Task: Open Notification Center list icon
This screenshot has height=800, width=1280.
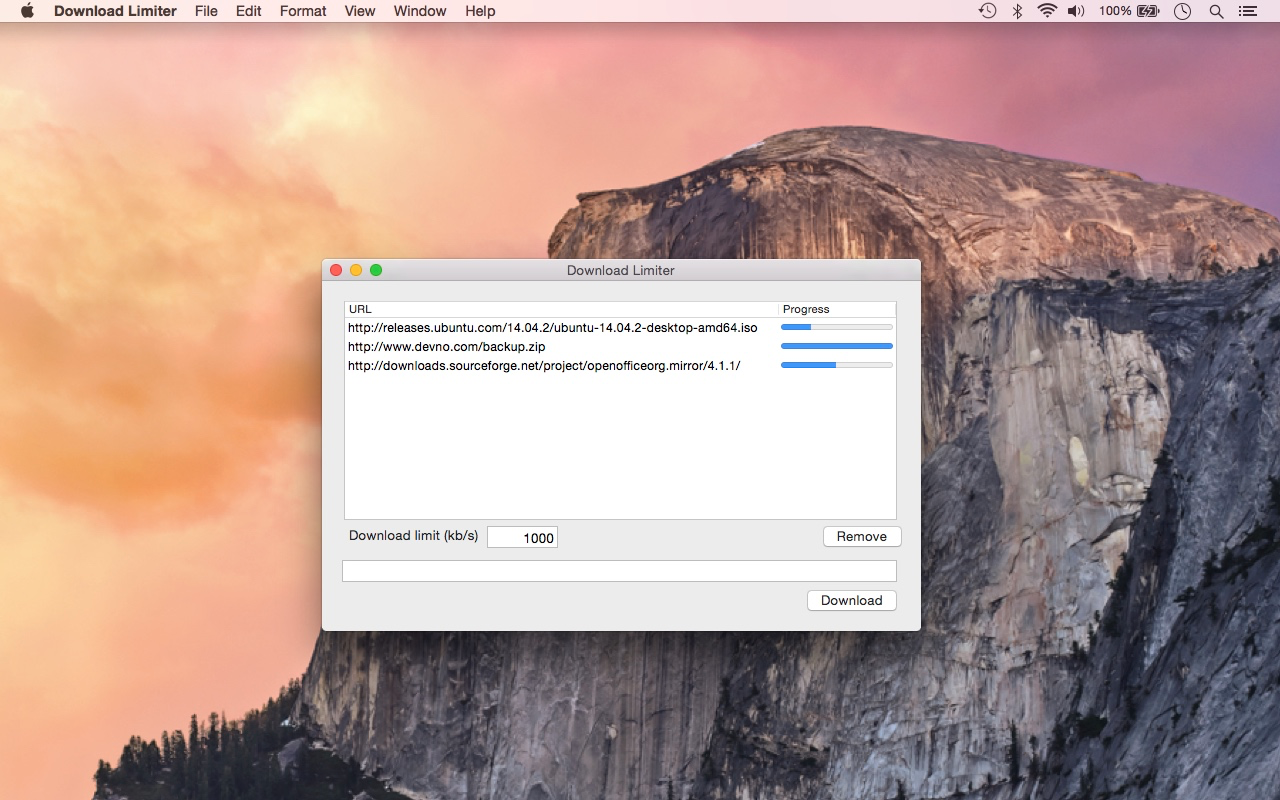Action: 1247,11
